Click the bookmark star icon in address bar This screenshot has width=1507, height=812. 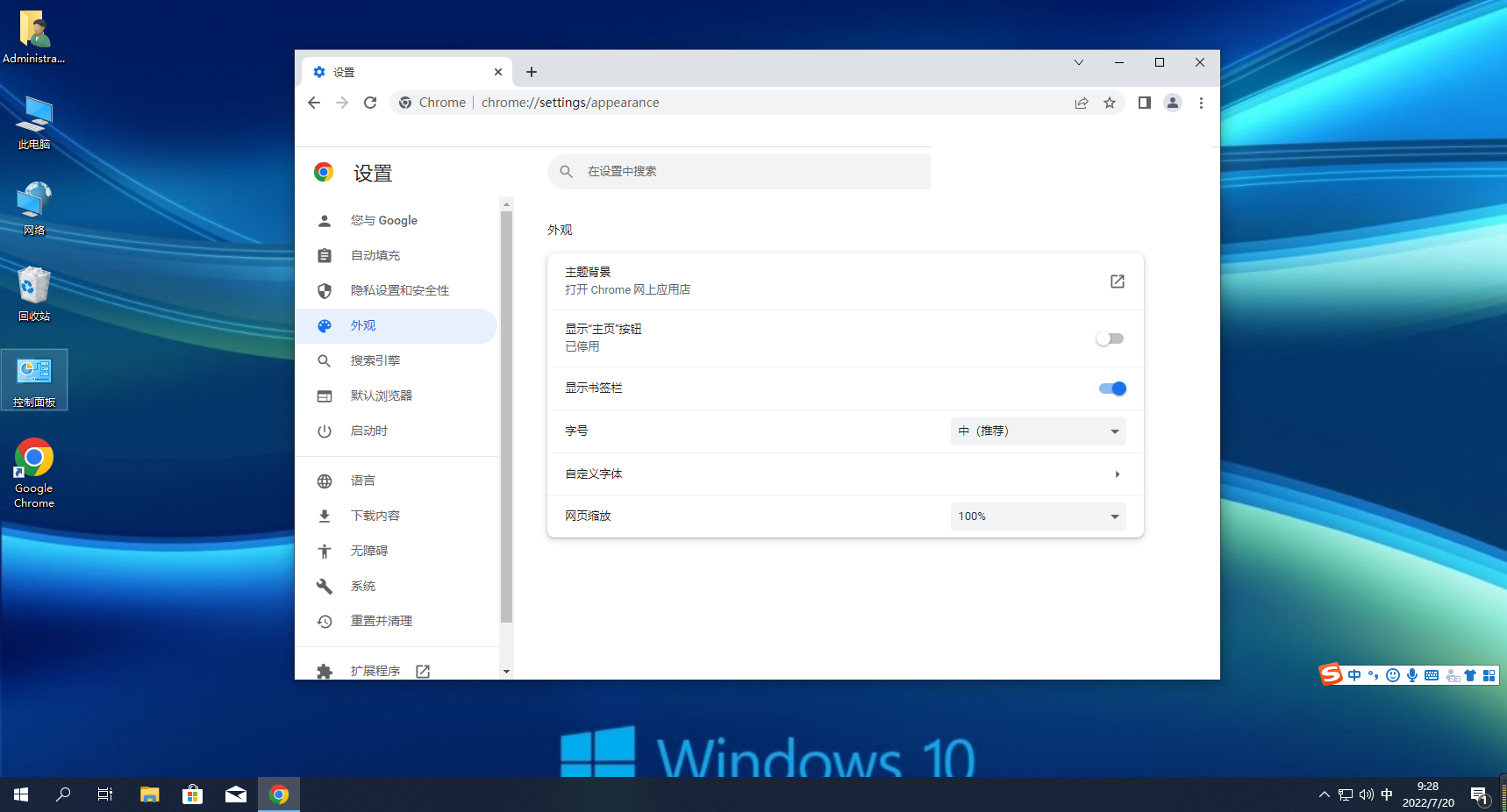[1110, 103]
